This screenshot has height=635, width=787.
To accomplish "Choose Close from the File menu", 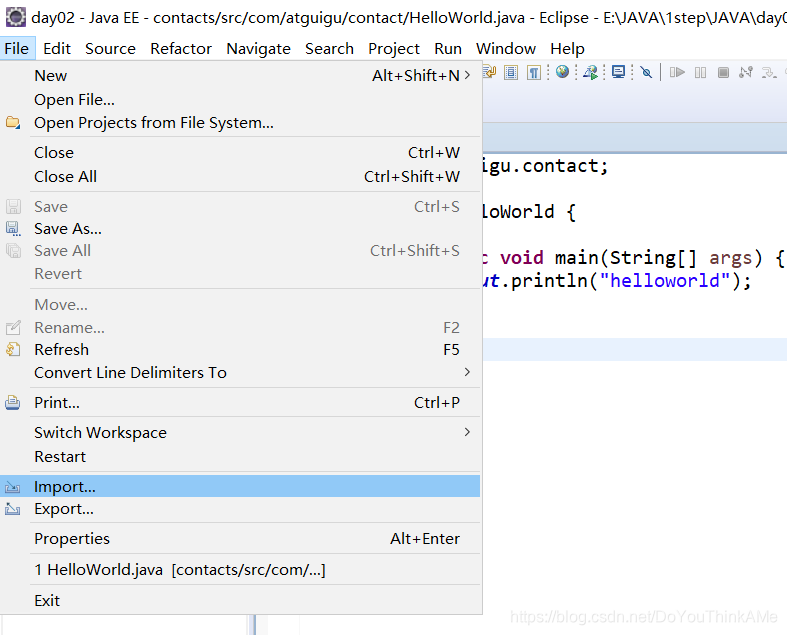I will [x=240, y=153].
